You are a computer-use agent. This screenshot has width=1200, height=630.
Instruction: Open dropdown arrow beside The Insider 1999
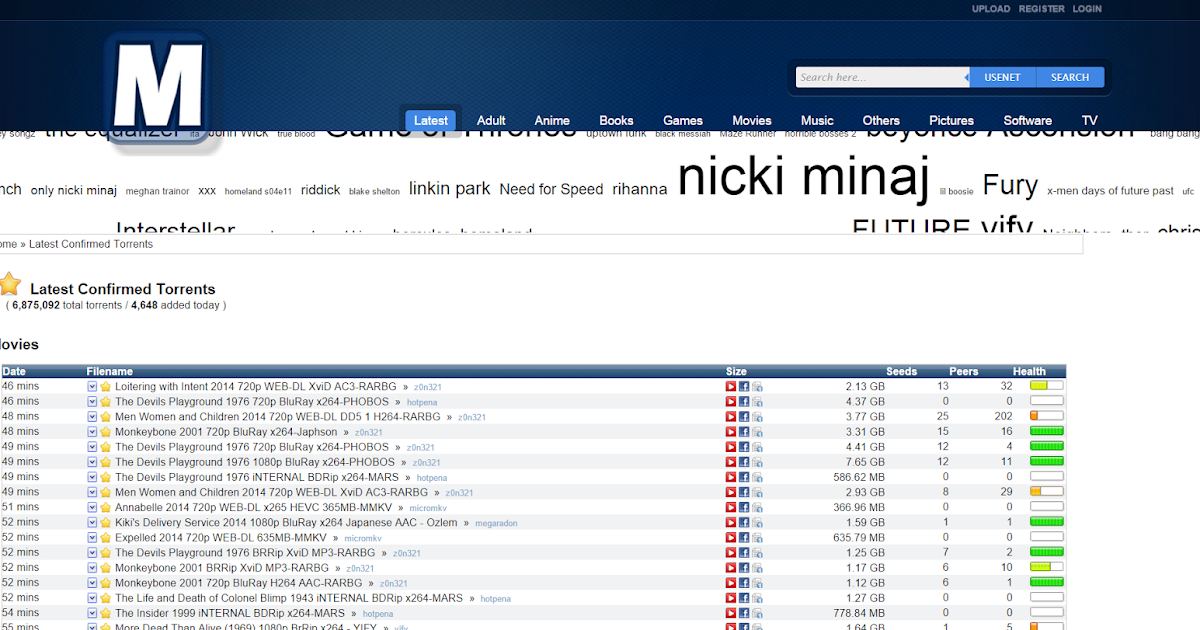[93, 613]
